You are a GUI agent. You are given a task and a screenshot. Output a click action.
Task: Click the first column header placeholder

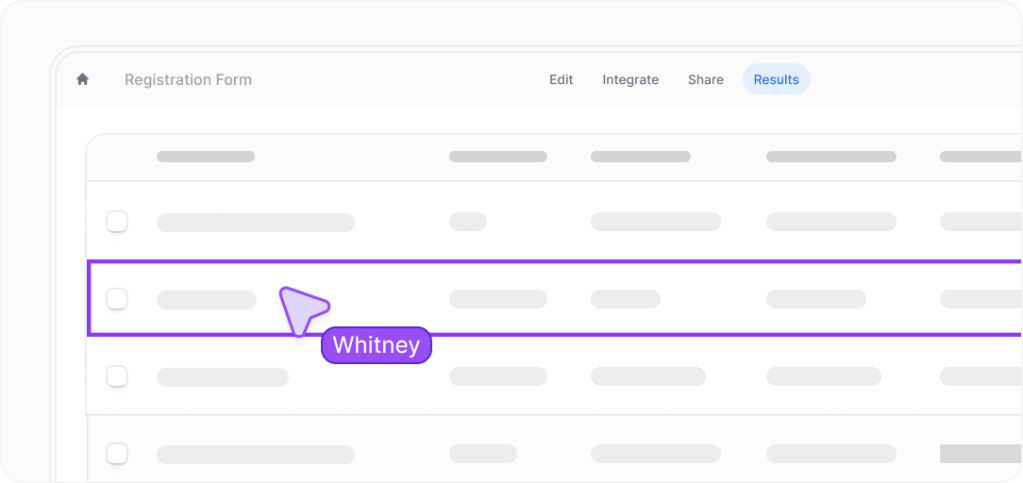[x=205, y=156]
